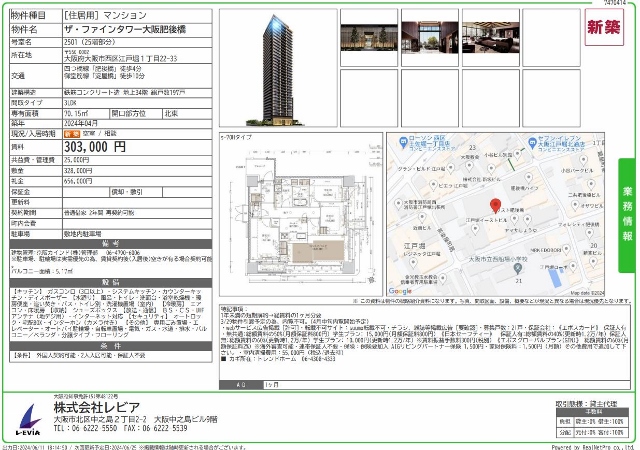640x450 pixels.
Task: Click the AD label in bottom bar
Action: point(241,385)
